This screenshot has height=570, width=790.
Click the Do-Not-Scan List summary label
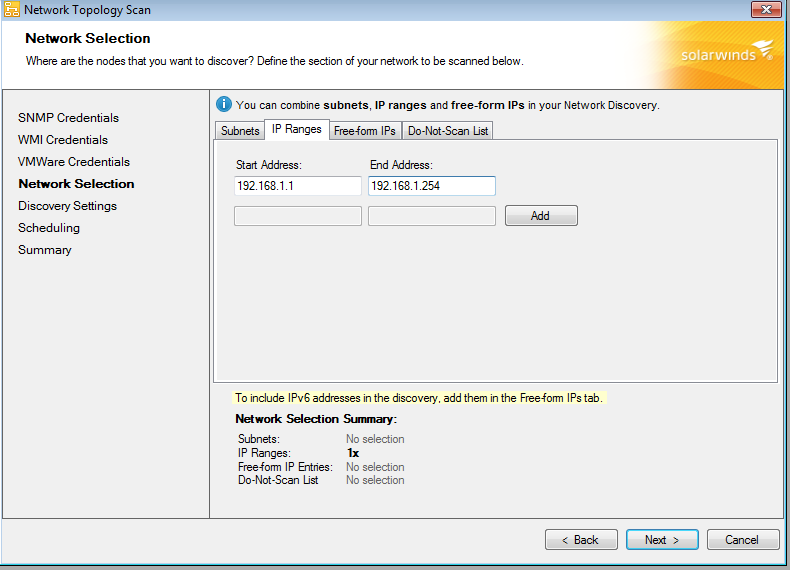[278, 480]
